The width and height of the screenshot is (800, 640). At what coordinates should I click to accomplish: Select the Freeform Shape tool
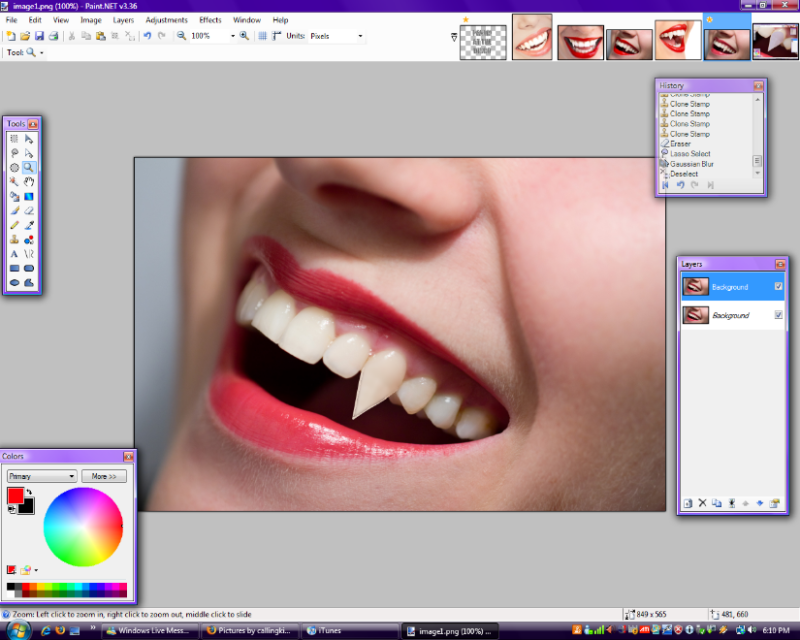(x=29, y=282)
